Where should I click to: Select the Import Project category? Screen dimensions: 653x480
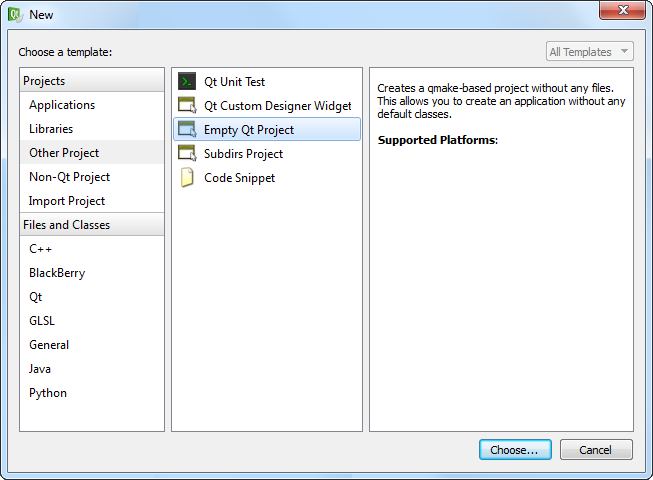coord(67,201)
